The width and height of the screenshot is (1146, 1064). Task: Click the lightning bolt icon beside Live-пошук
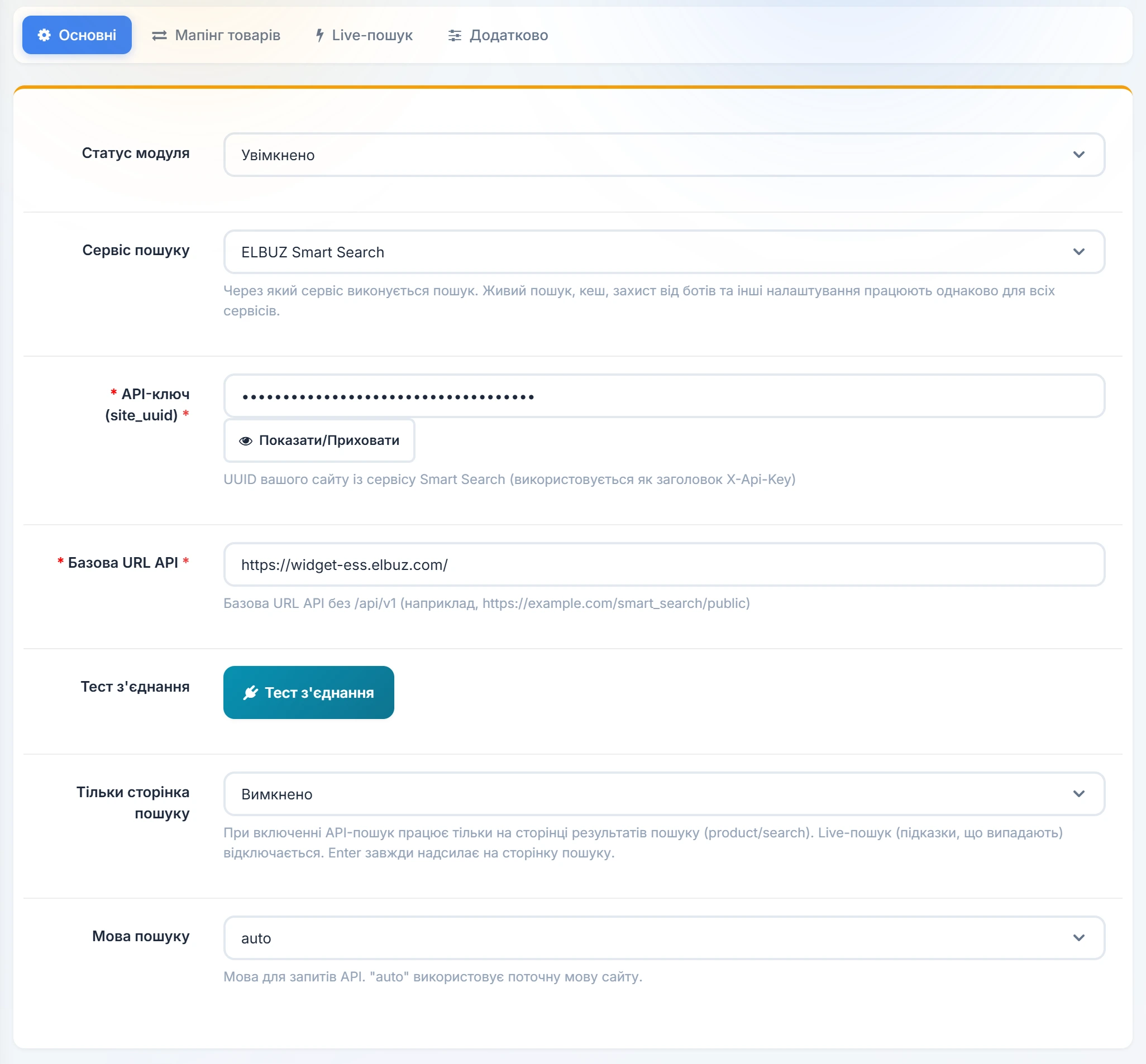point(319,36)
